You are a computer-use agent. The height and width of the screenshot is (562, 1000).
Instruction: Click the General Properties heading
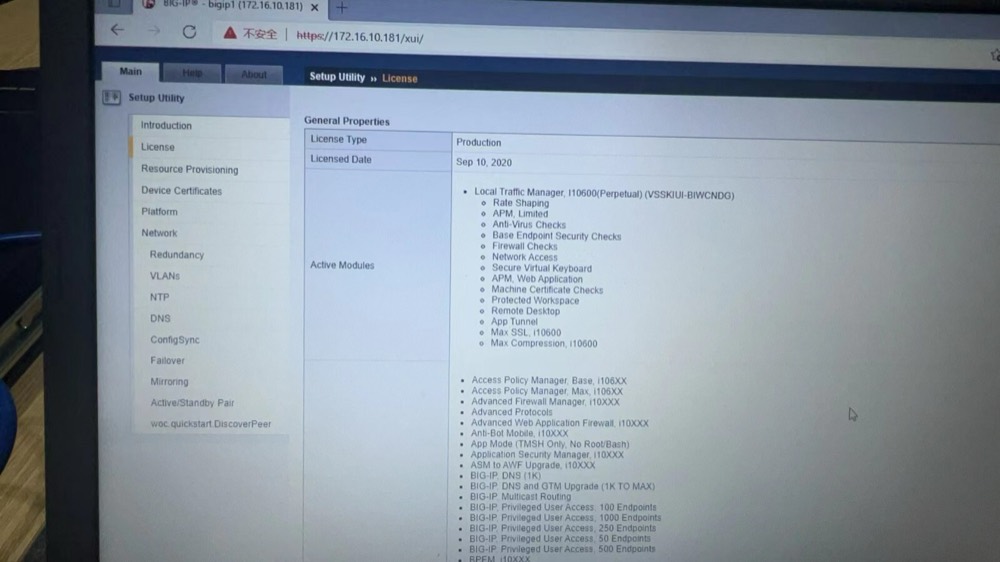click(x=346, y=121)
